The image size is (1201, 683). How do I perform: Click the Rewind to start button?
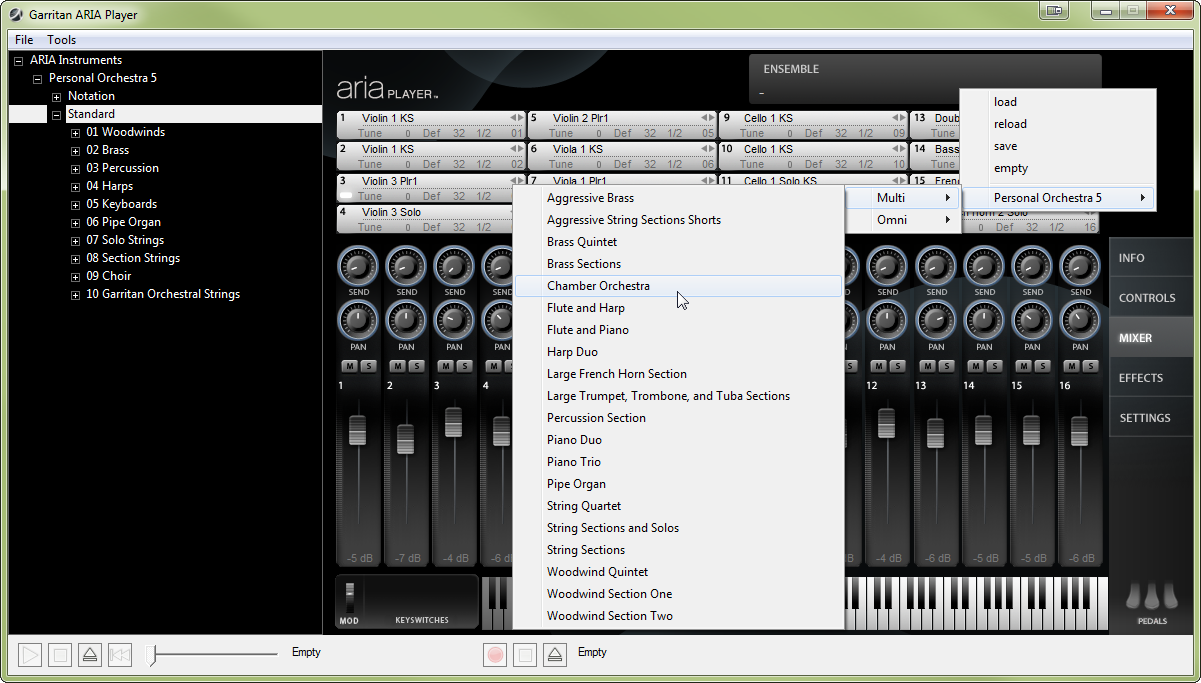pos(120,655)
